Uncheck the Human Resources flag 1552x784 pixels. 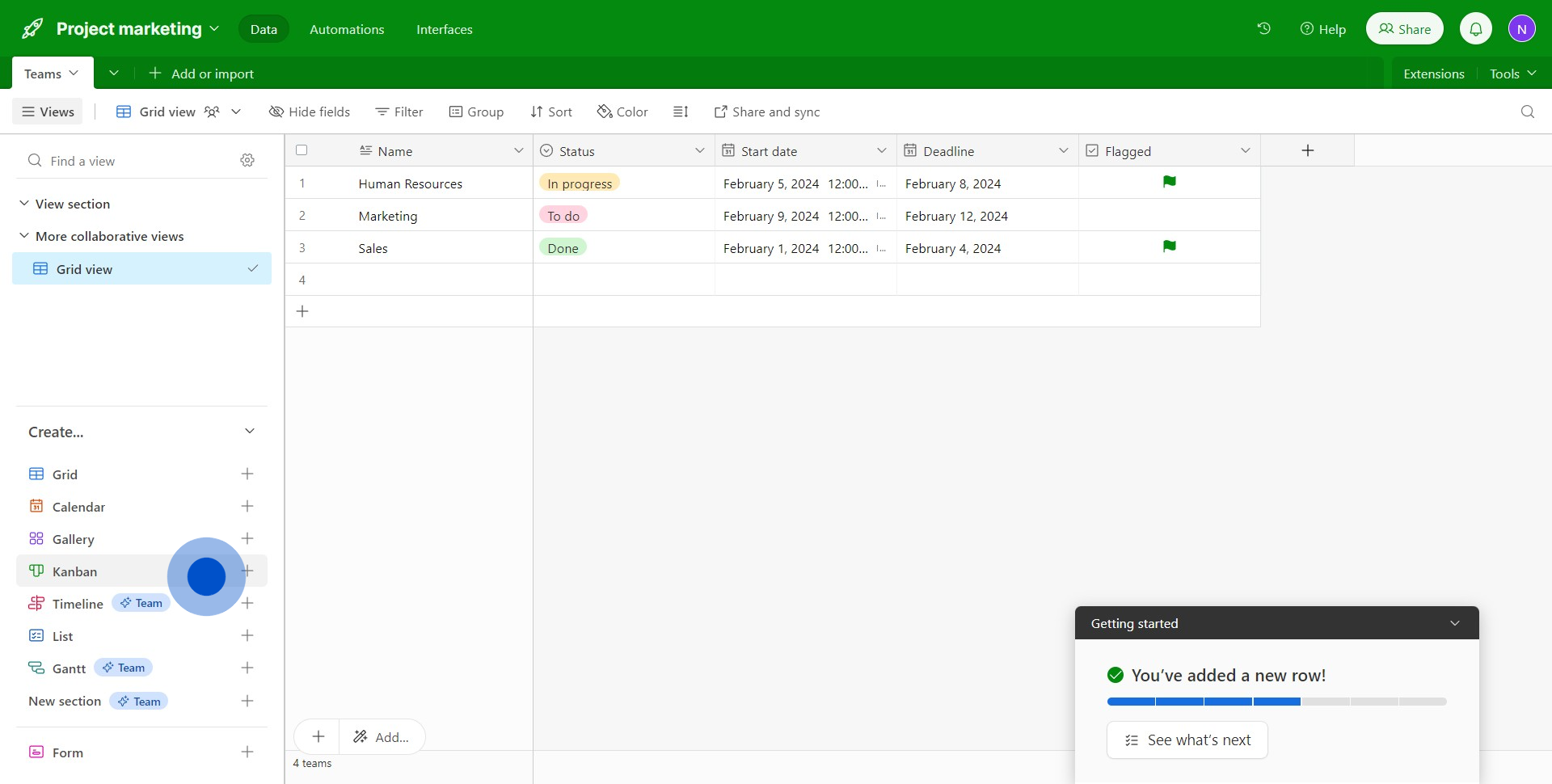(x=1169, y=183)
